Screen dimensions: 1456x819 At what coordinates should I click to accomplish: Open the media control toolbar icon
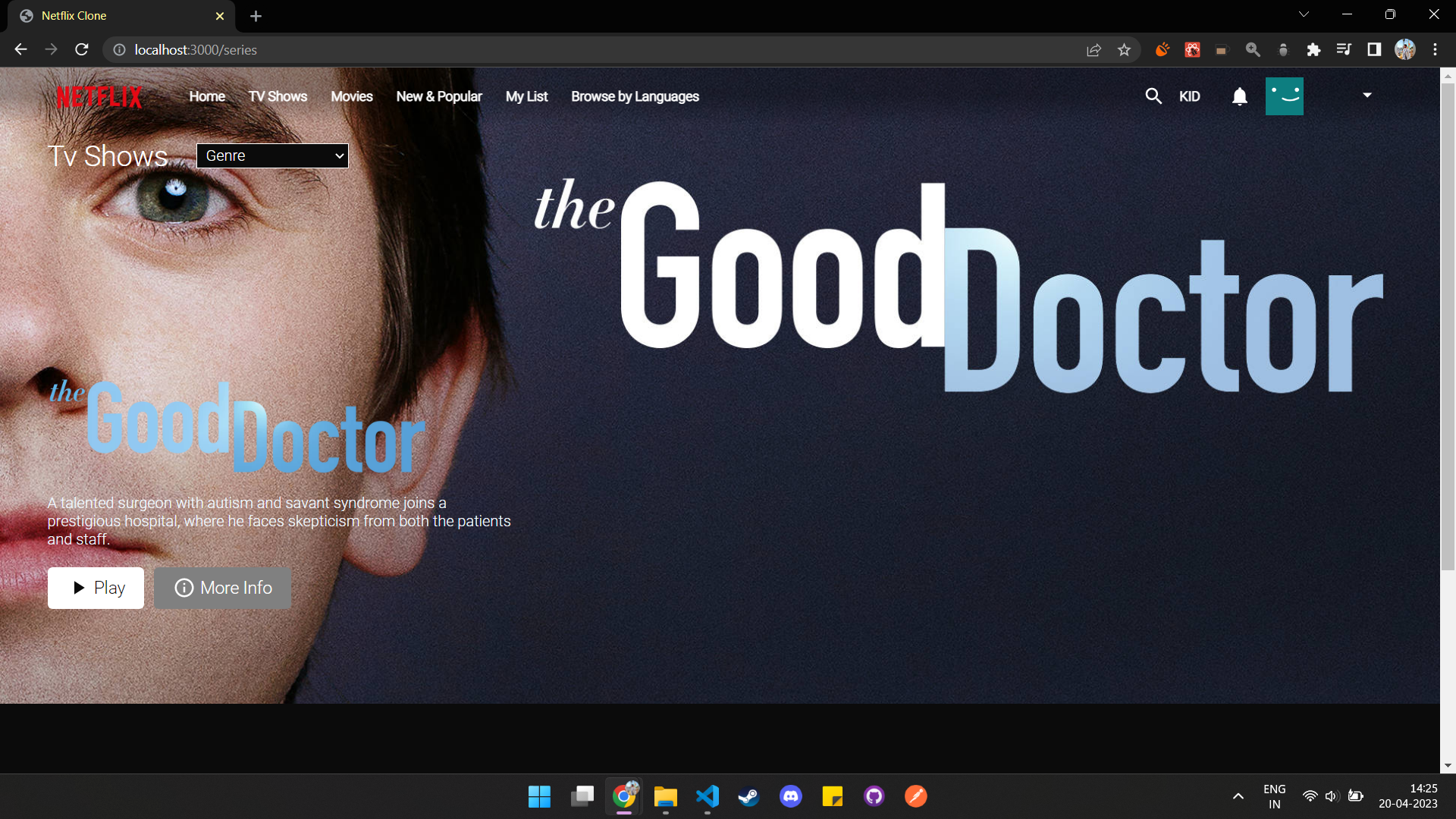point(1344,49)
